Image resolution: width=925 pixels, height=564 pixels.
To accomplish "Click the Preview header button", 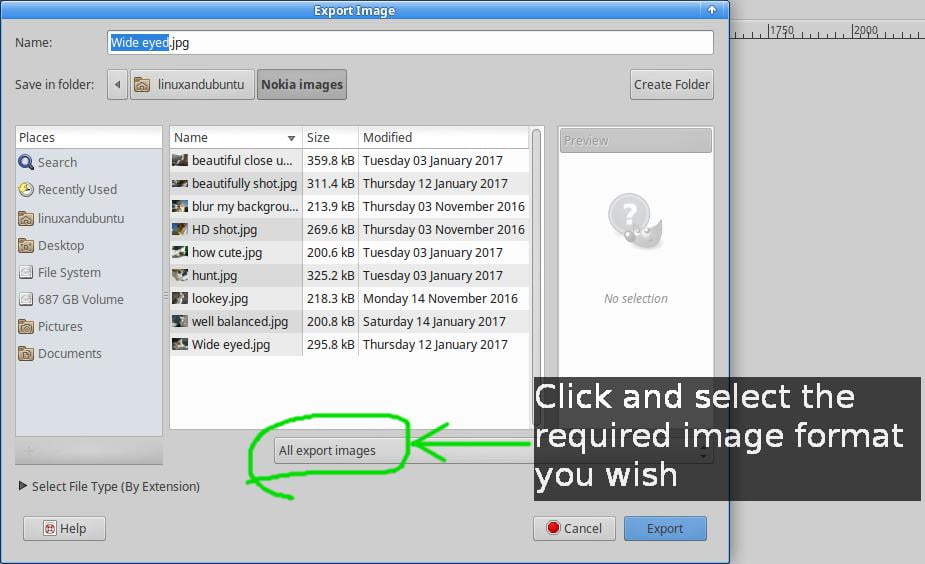I will coord(635,140).
